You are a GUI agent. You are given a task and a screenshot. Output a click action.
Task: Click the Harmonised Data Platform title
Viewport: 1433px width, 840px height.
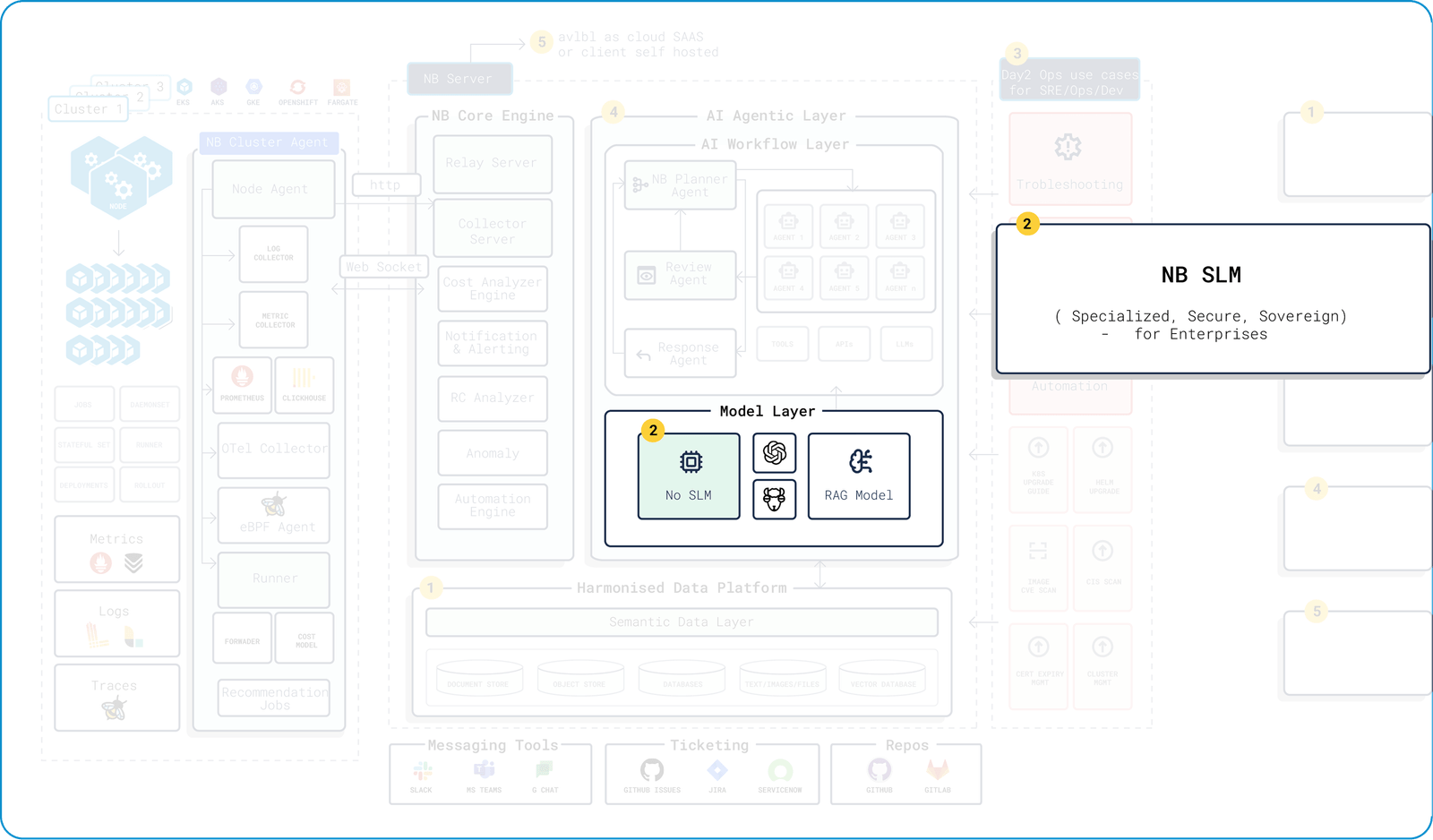(x=682, y=588)
